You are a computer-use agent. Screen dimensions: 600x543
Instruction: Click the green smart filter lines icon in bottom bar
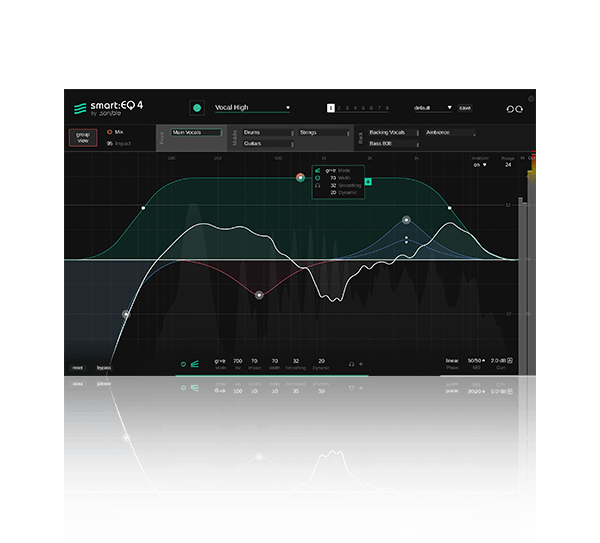click(194, 364)
